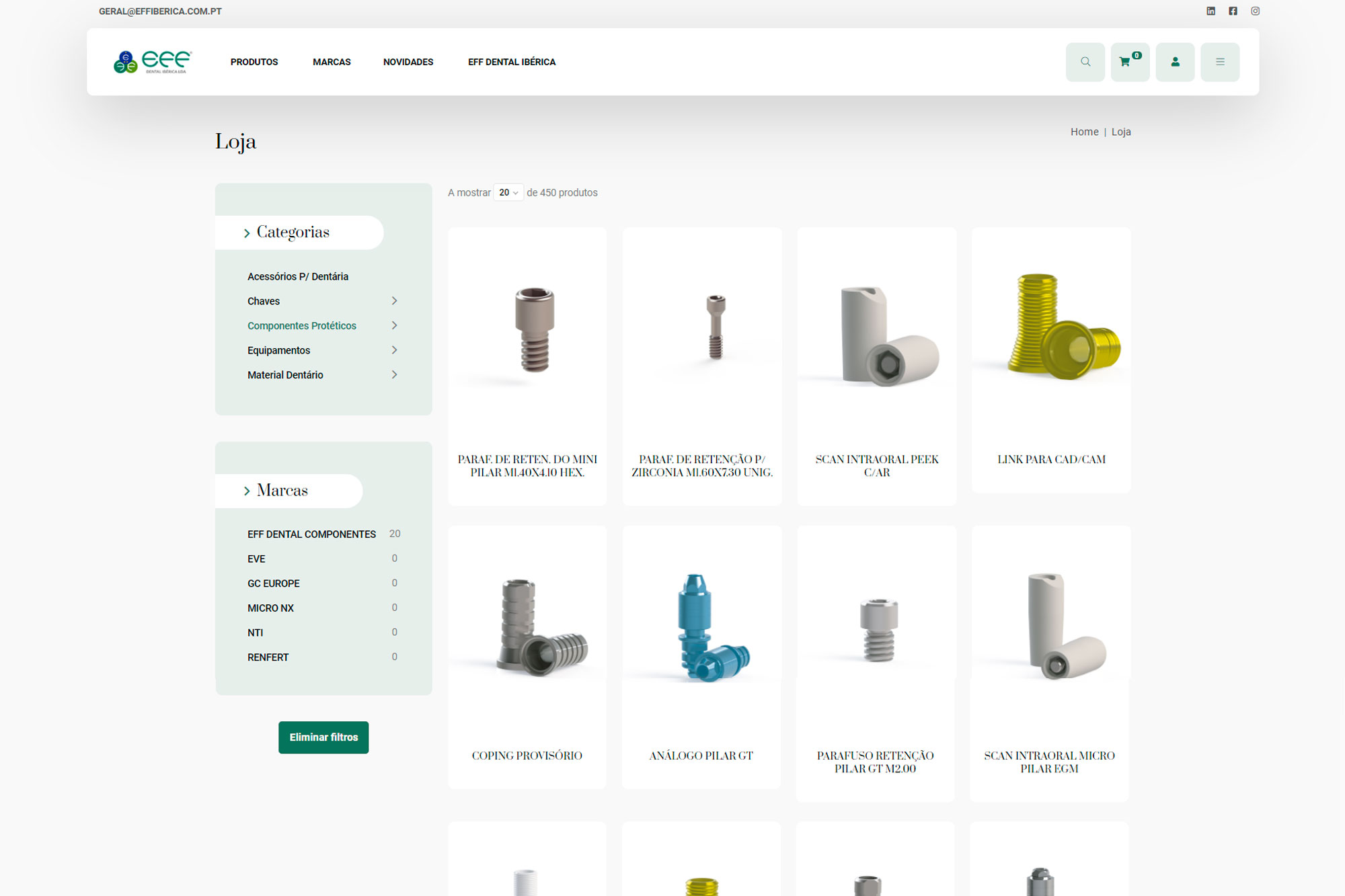Viewport: 1345px width, 896px height.
Task: Open the Instagram social icon
Action: pos(1255,11)
